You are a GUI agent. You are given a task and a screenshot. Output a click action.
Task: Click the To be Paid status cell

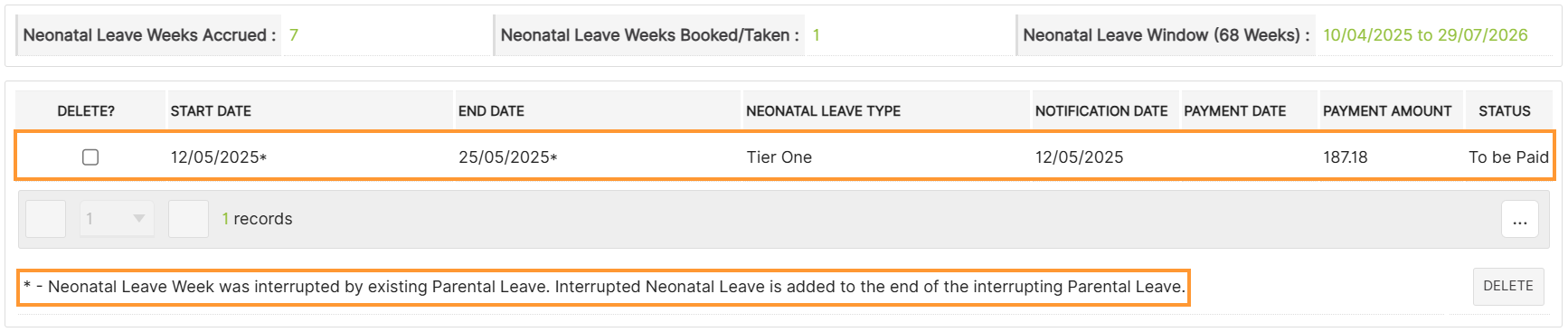pyautogui.click(x=1508, y=157)
